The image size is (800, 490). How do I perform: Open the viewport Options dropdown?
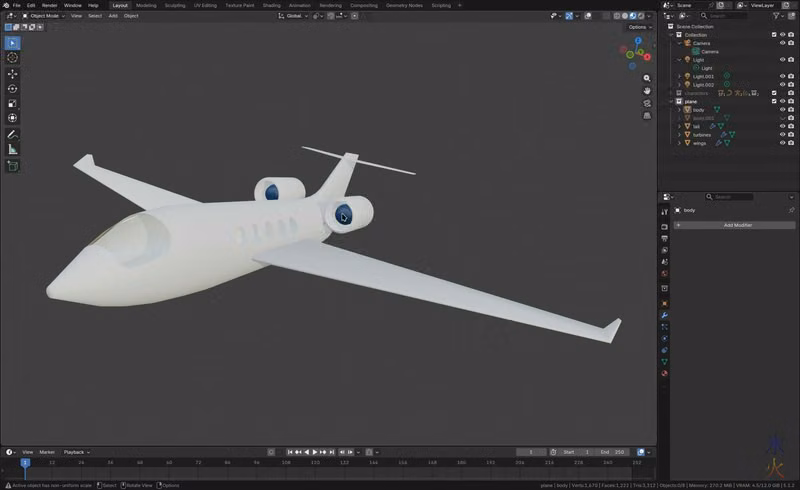coord(640,27)
